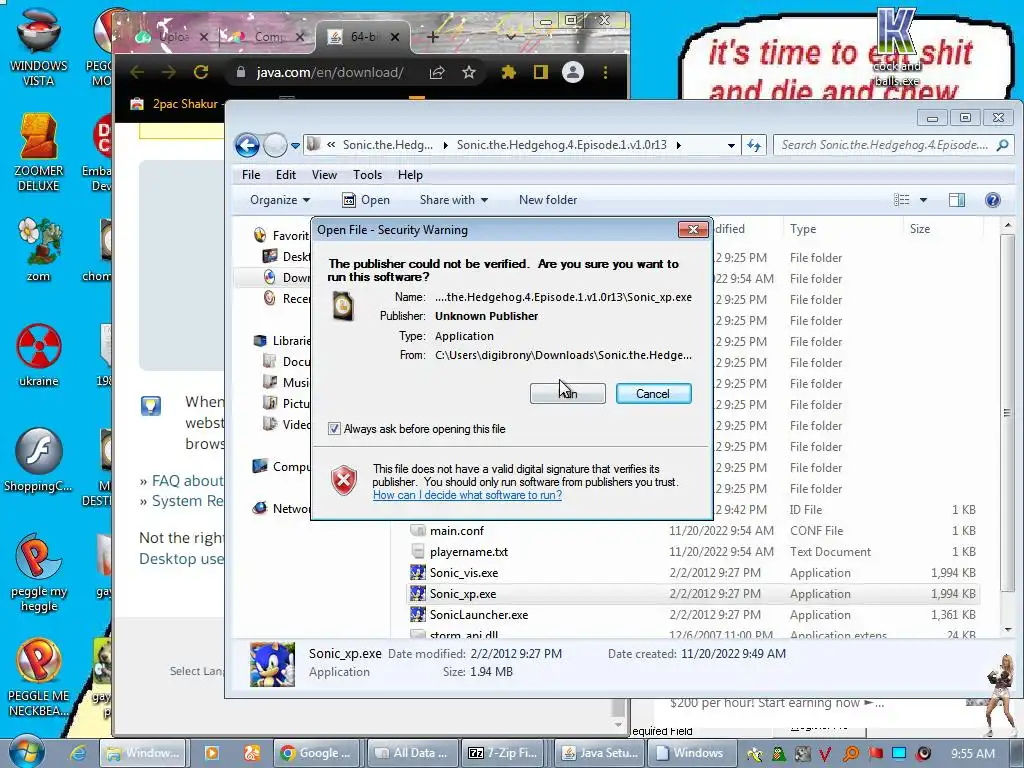Open the 7-Zip Fi... taskbar button
This screenshot has height=768, width=1024.
[x=504, y=753]
